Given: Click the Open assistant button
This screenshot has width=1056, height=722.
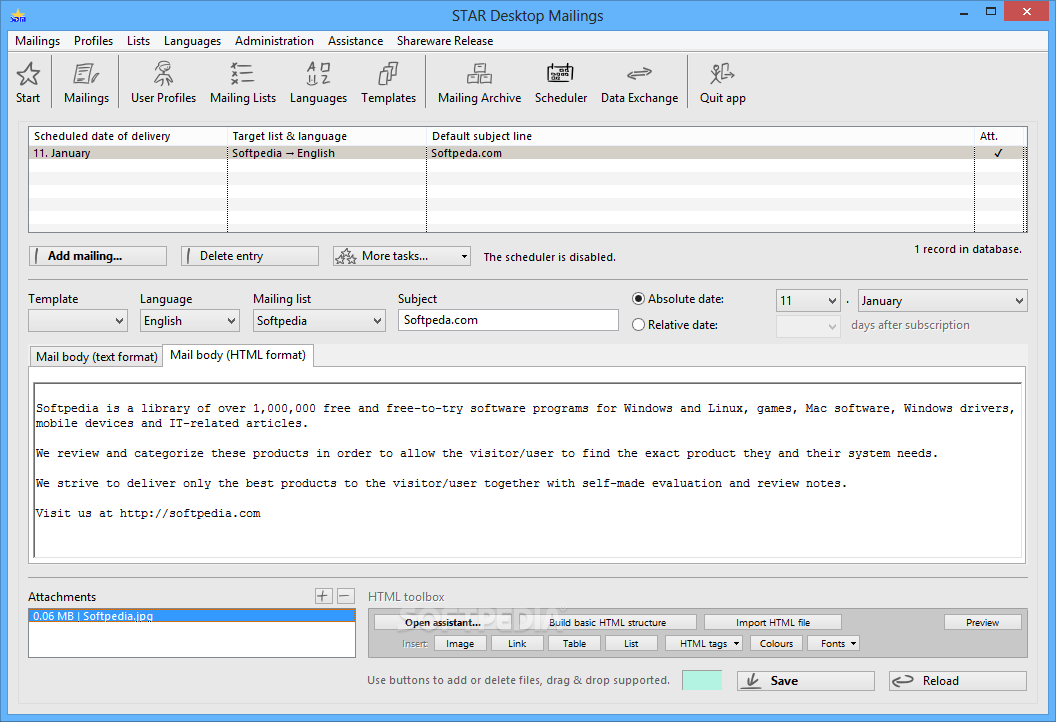Looking at the screenshot, I should 443,622.
